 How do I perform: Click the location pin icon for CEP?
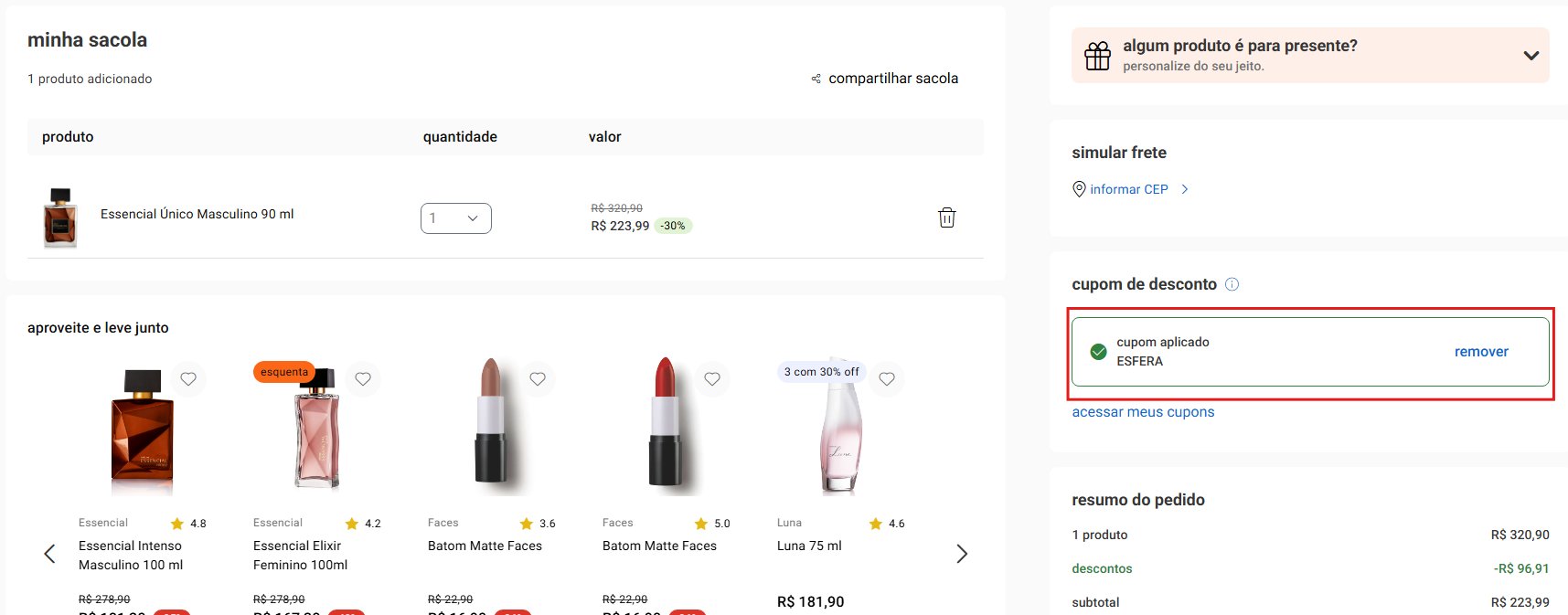point(1079,189)
